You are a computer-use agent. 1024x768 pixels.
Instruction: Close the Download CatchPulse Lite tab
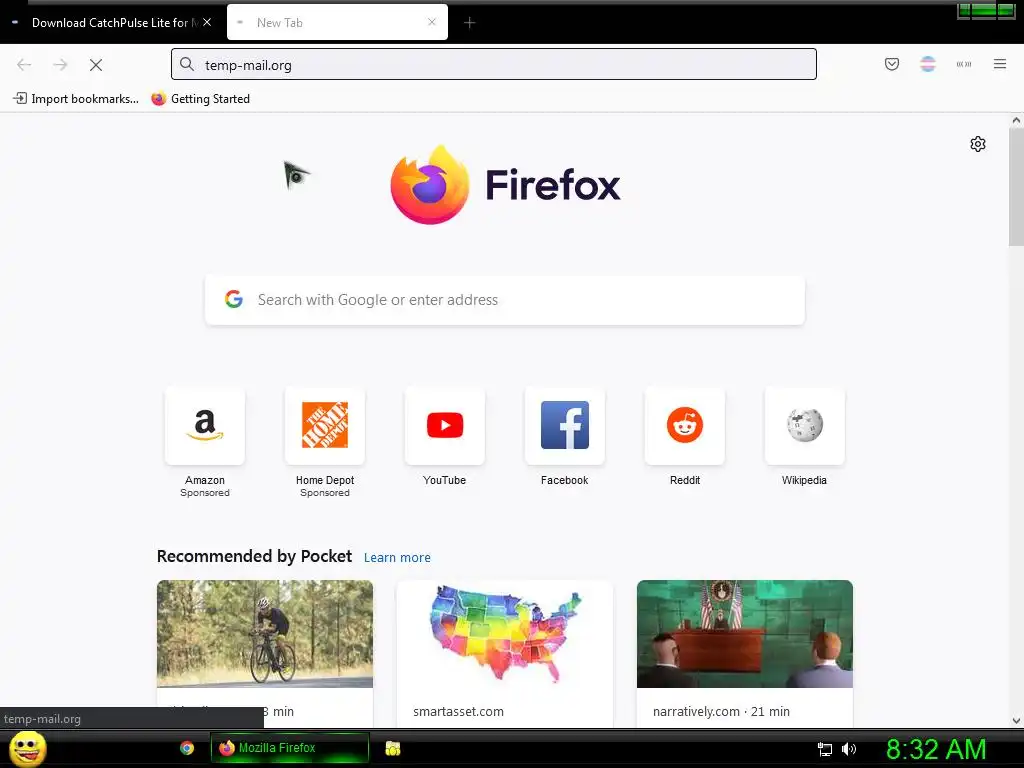(x=207, y=22)
